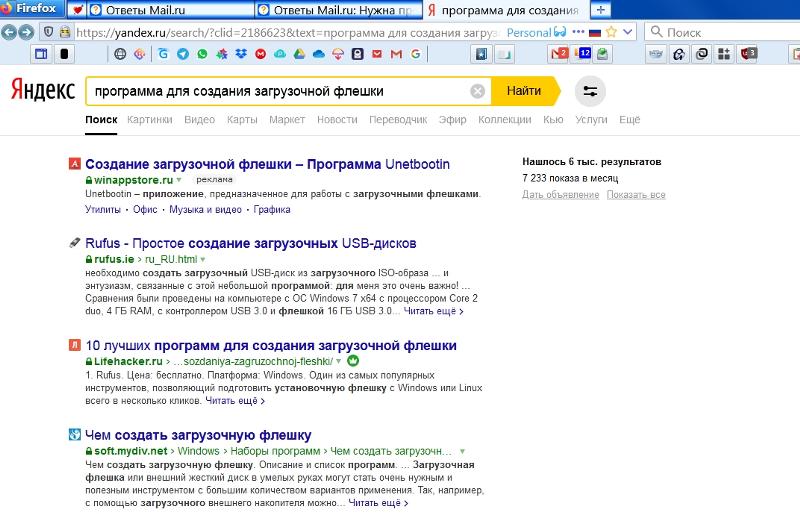
Task: Click the sidebar panel toolbar icon
Action: point(41,54)
